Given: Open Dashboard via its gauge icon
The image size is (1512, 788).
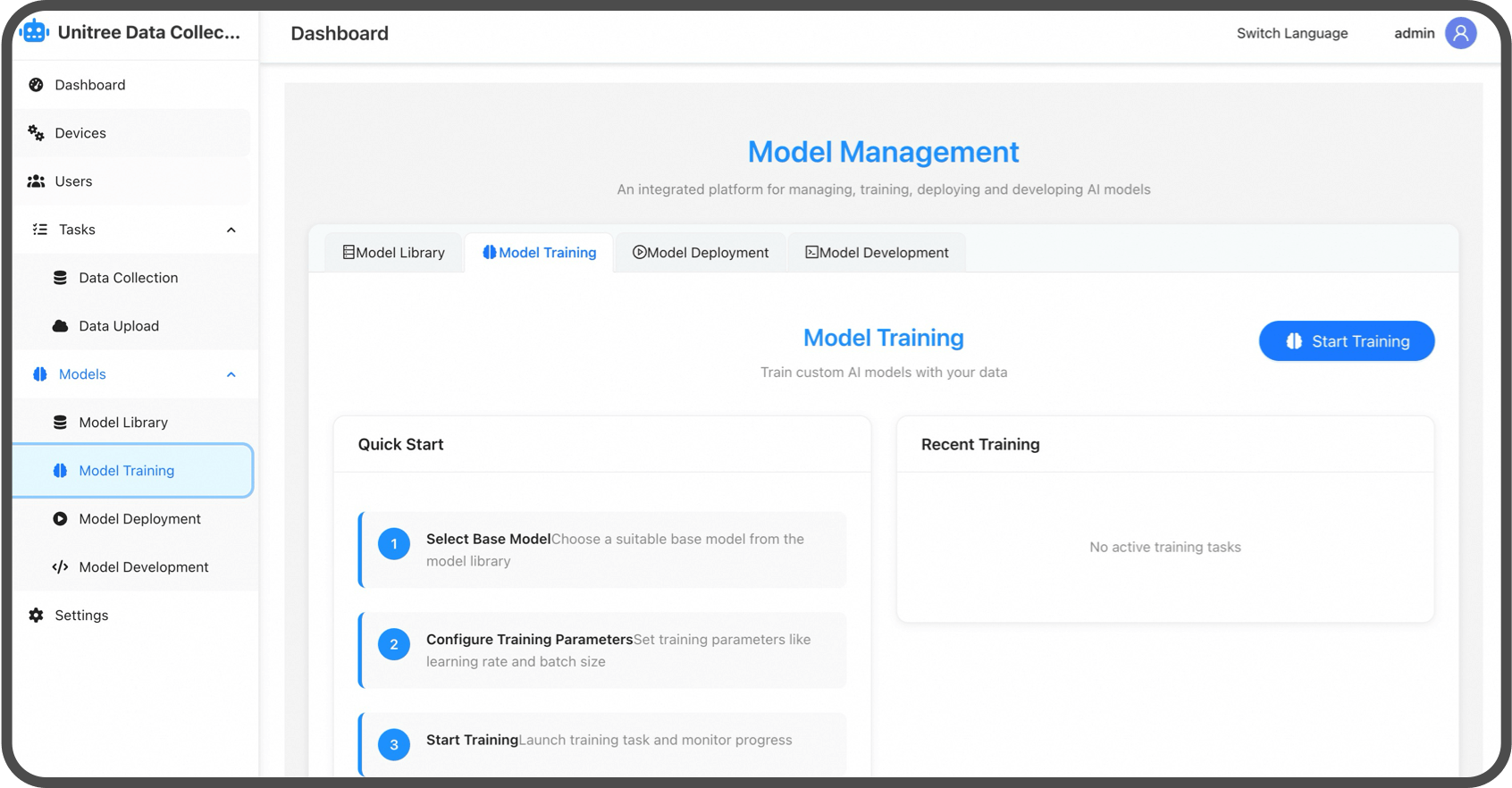Looking at the screenshot, I should click(36, 85).
